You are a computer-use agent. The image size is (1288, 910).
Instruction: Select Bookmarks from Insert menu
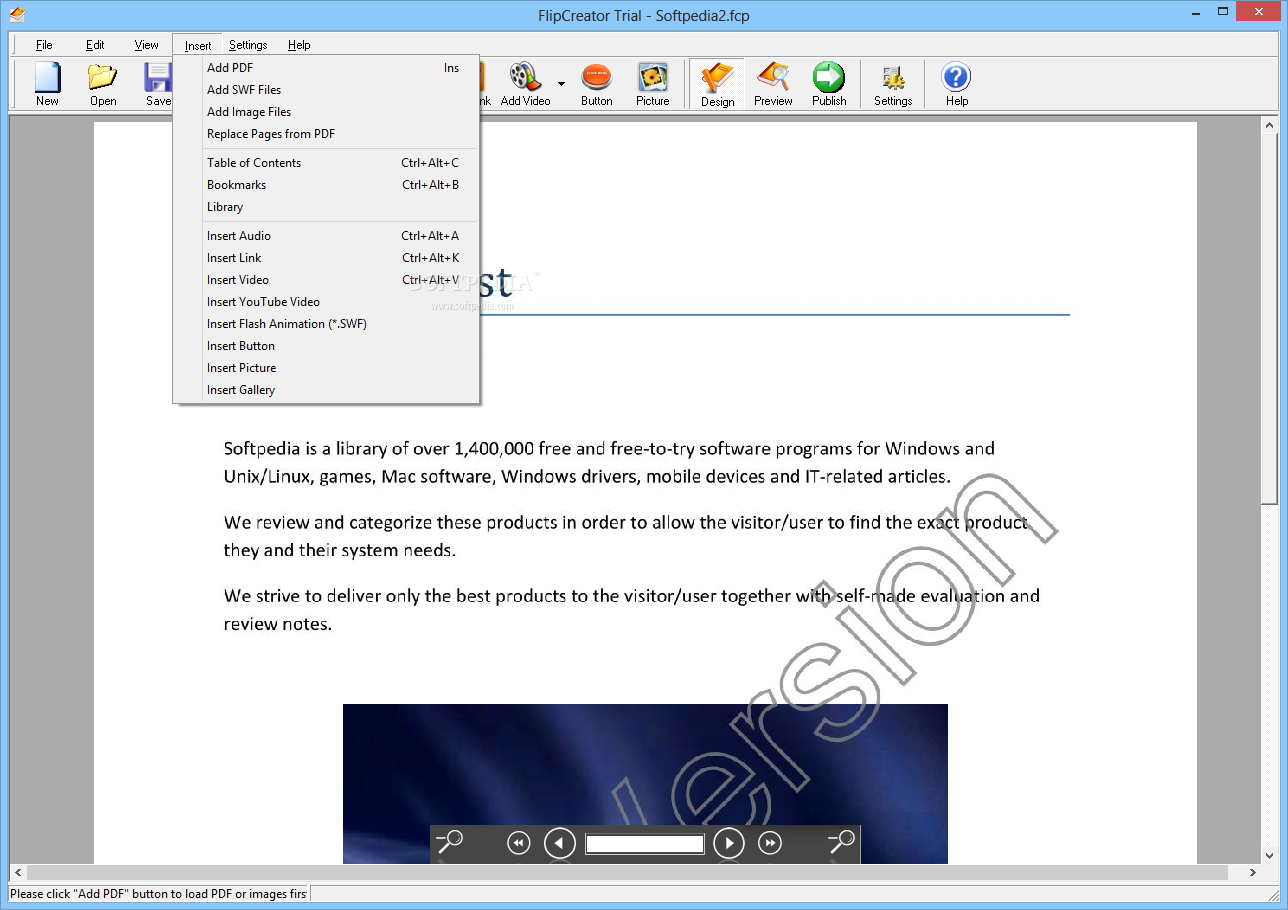pyautogui.click(x=326, y=185)
